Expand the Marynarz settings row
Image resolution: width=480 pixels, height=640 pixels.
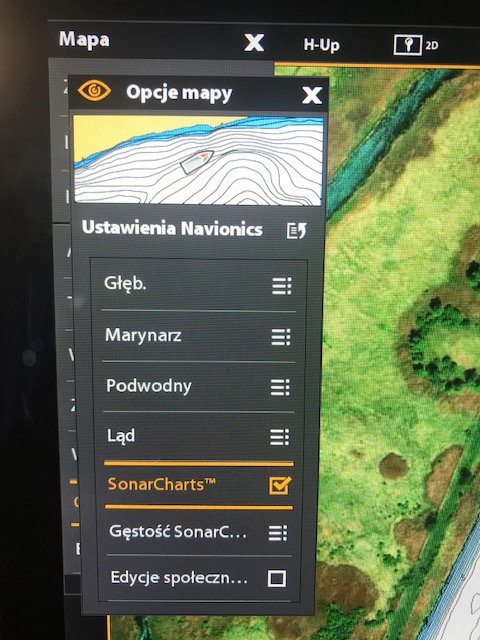pyautogui.click(x=198, y=336)
